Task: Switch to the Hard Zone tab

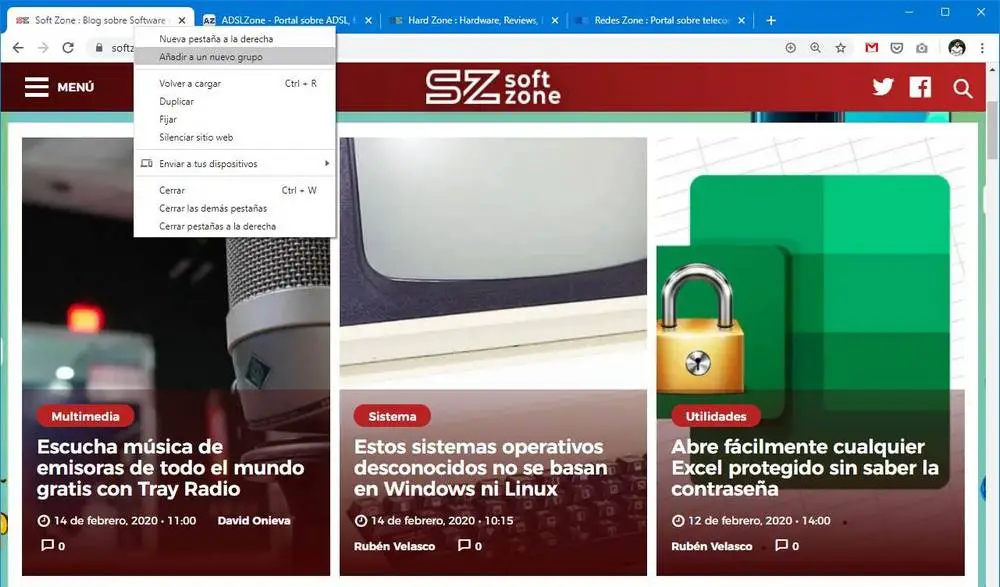Action: click(473, 20)
